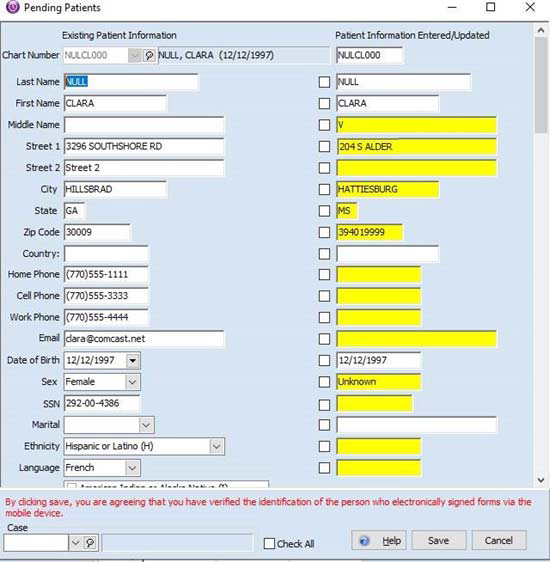Screen dimensions: 550x562
Task: Click the updated Sex Unknown field
Action: 379,382
